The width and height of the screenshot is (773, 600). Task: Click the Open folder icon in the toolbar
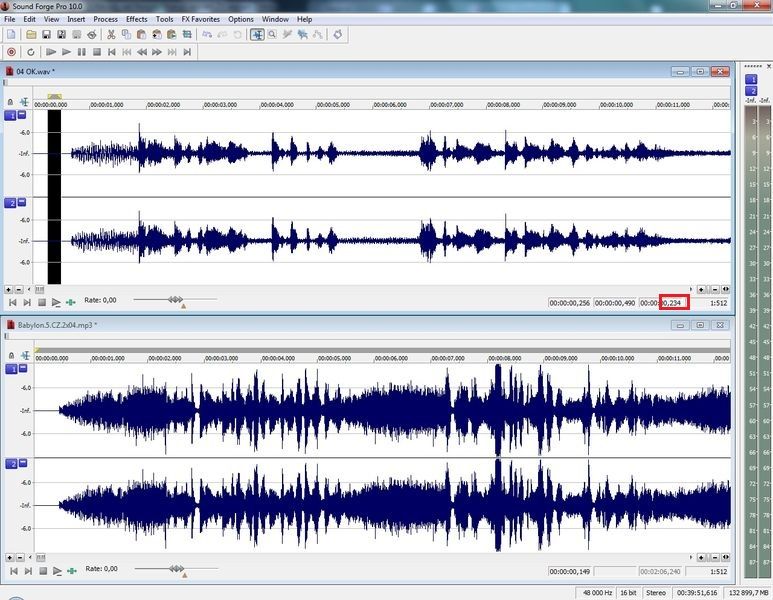[x=31, y=35]
